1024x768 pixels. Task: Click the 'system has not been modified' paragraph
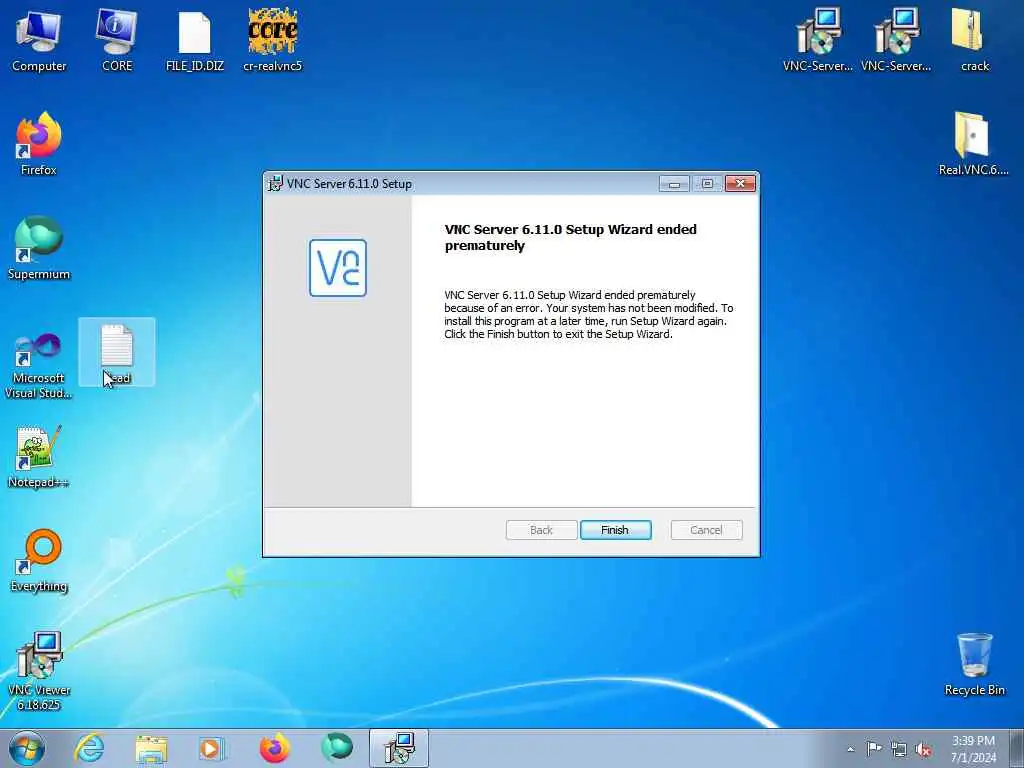[x=588, y=314]
